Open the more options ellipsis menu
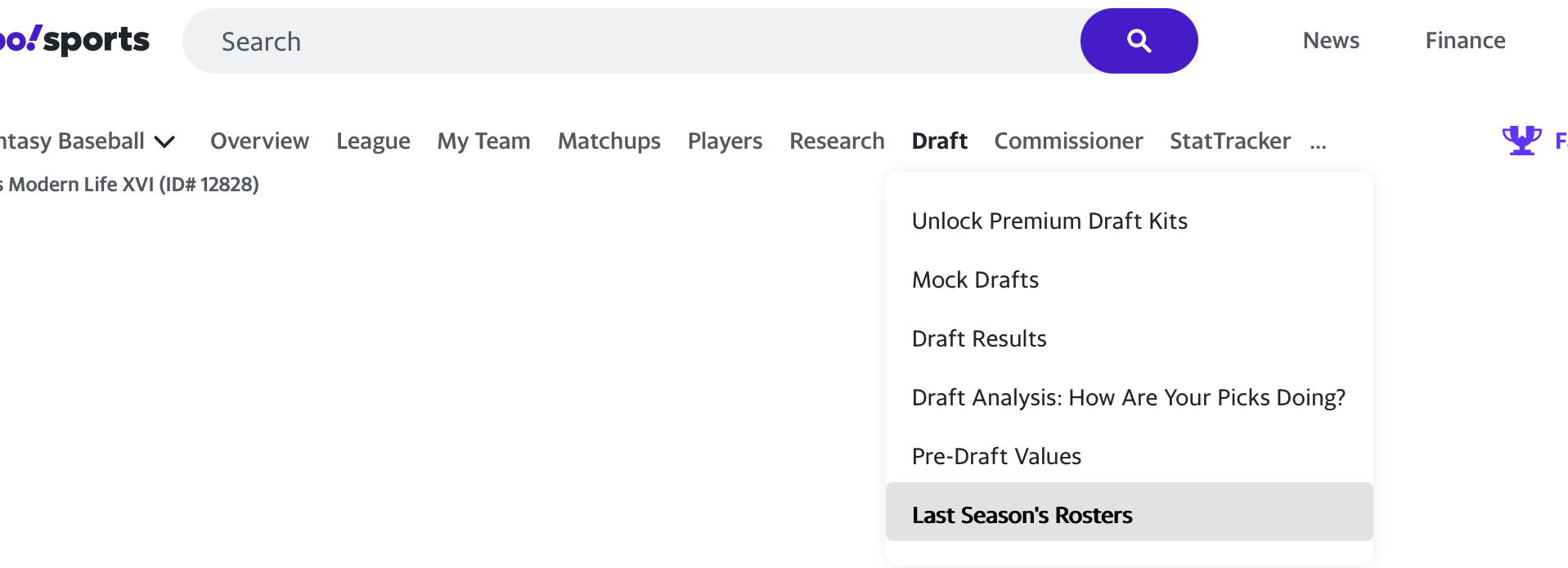The height and width of the screenshot is (568, 1568). (x=1317, y=144)
